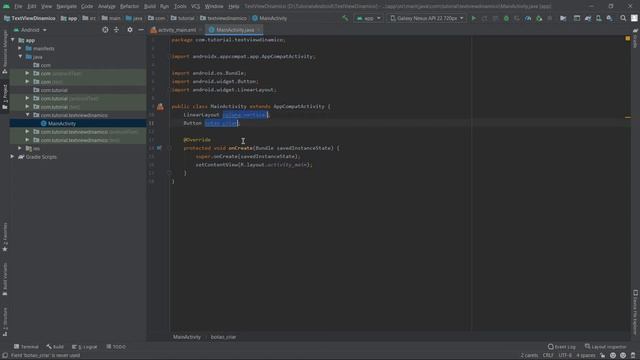Click the MainActivity breadcrumb in navigation bar

coord(269,18)
